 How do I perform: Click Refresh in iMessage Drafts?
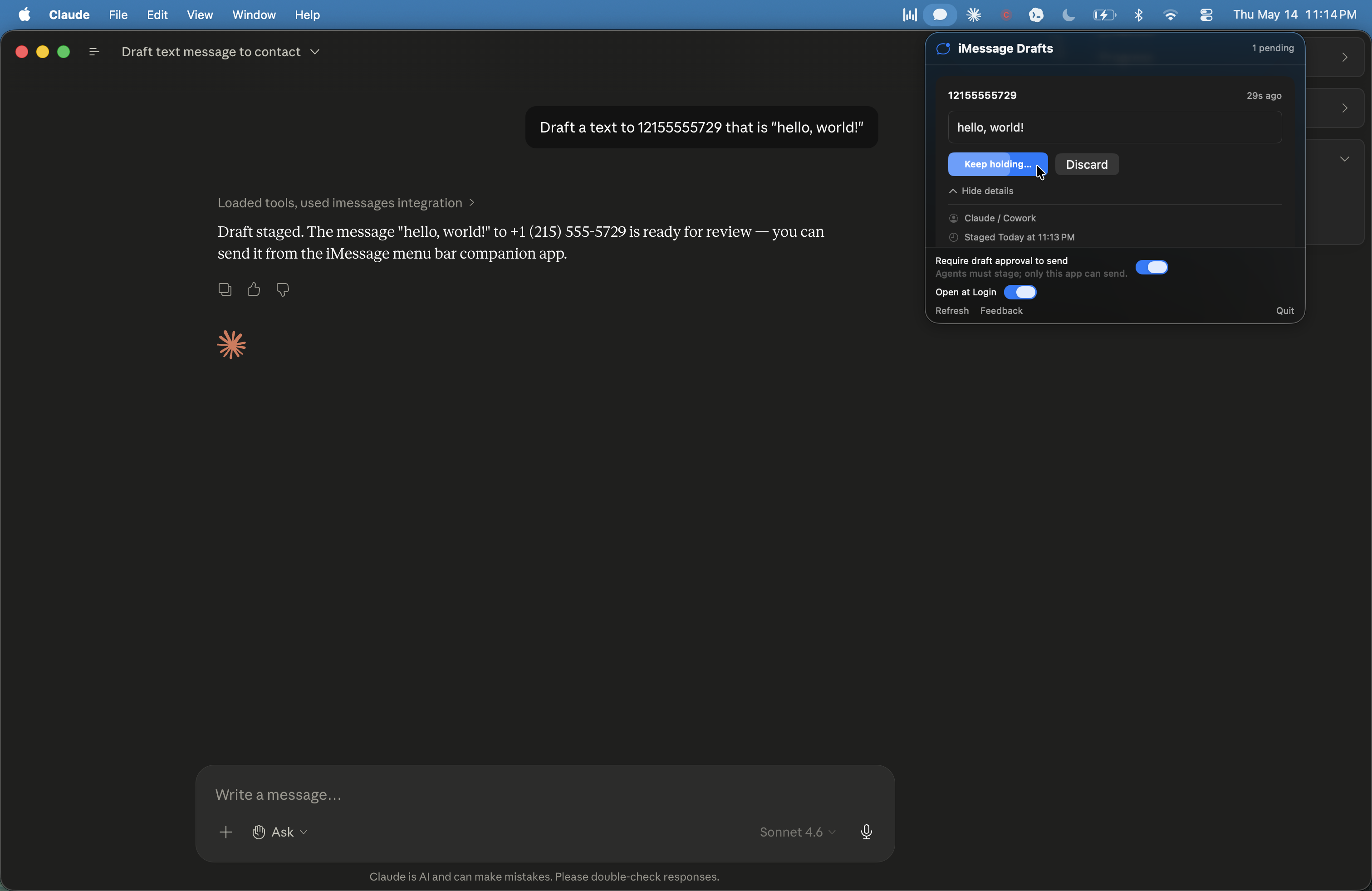pyautogui.click(x=952, y=311)
